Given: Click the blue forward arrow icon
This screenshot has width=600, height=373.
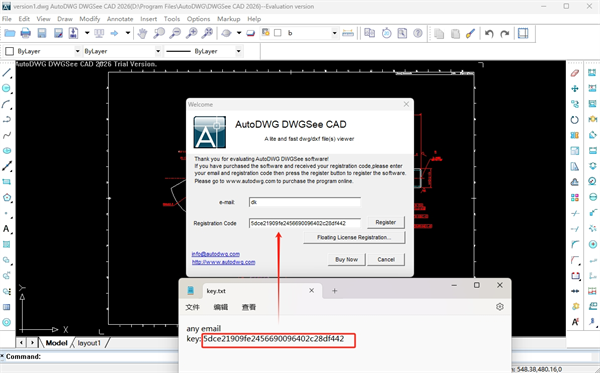Looking at the screenshot, I should (x=114, y=33).
